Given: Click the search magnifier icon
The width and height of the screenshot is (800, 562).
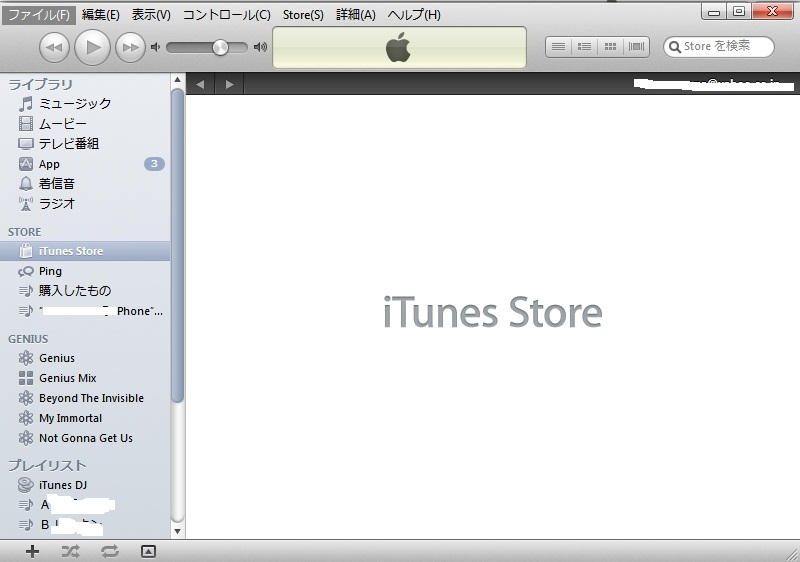Looking at the screenshot, I should coord(674,47).
